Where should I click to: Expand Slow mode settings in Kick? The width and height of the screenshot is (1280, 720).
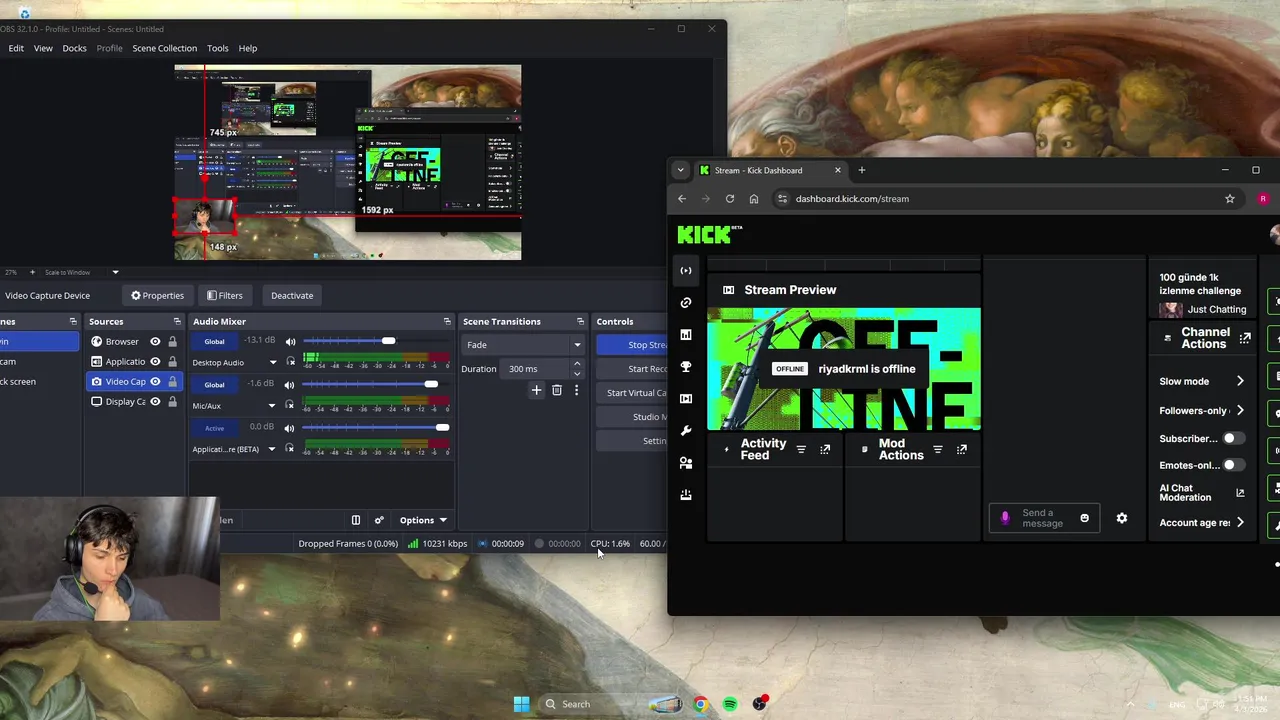tap(1240, 381)
